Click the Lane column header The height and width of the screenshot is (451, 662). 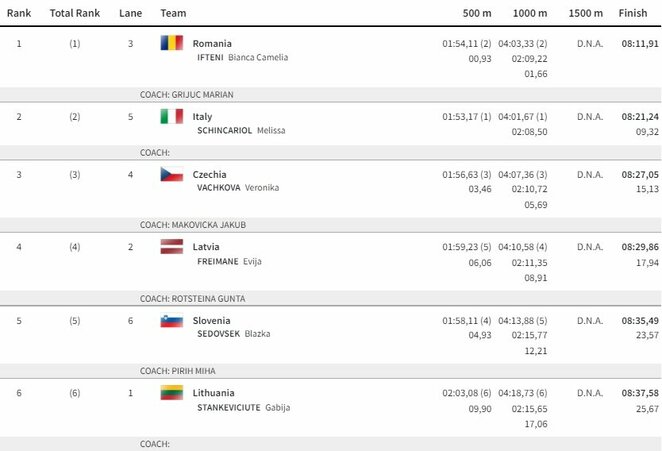pyautogui.click(x=130, y=13)
